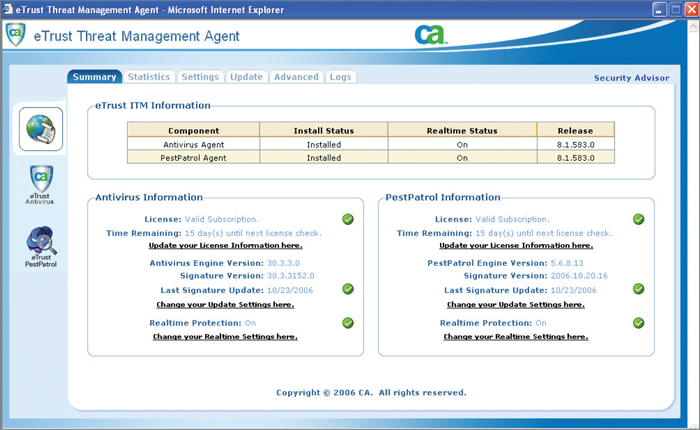Switch to the Statistics tab

click(x=149, y=77)
